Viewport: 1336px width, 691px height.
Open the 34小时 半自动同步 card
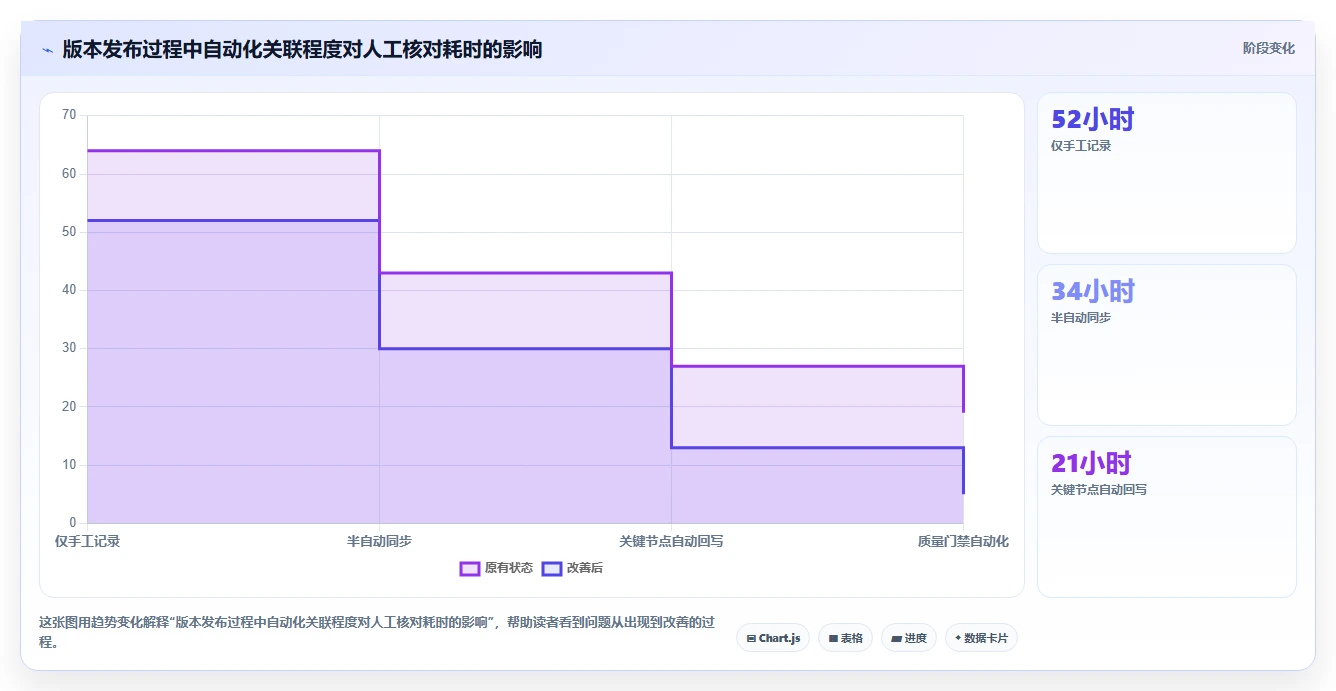coord(1167,345)
